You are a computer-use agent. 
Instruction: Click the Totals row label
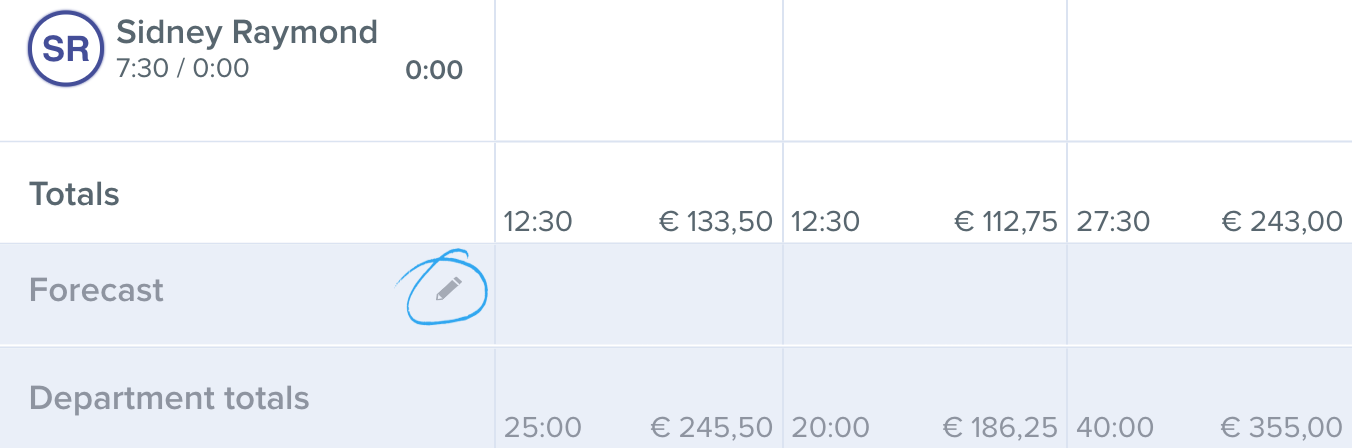tap(74, 193)
